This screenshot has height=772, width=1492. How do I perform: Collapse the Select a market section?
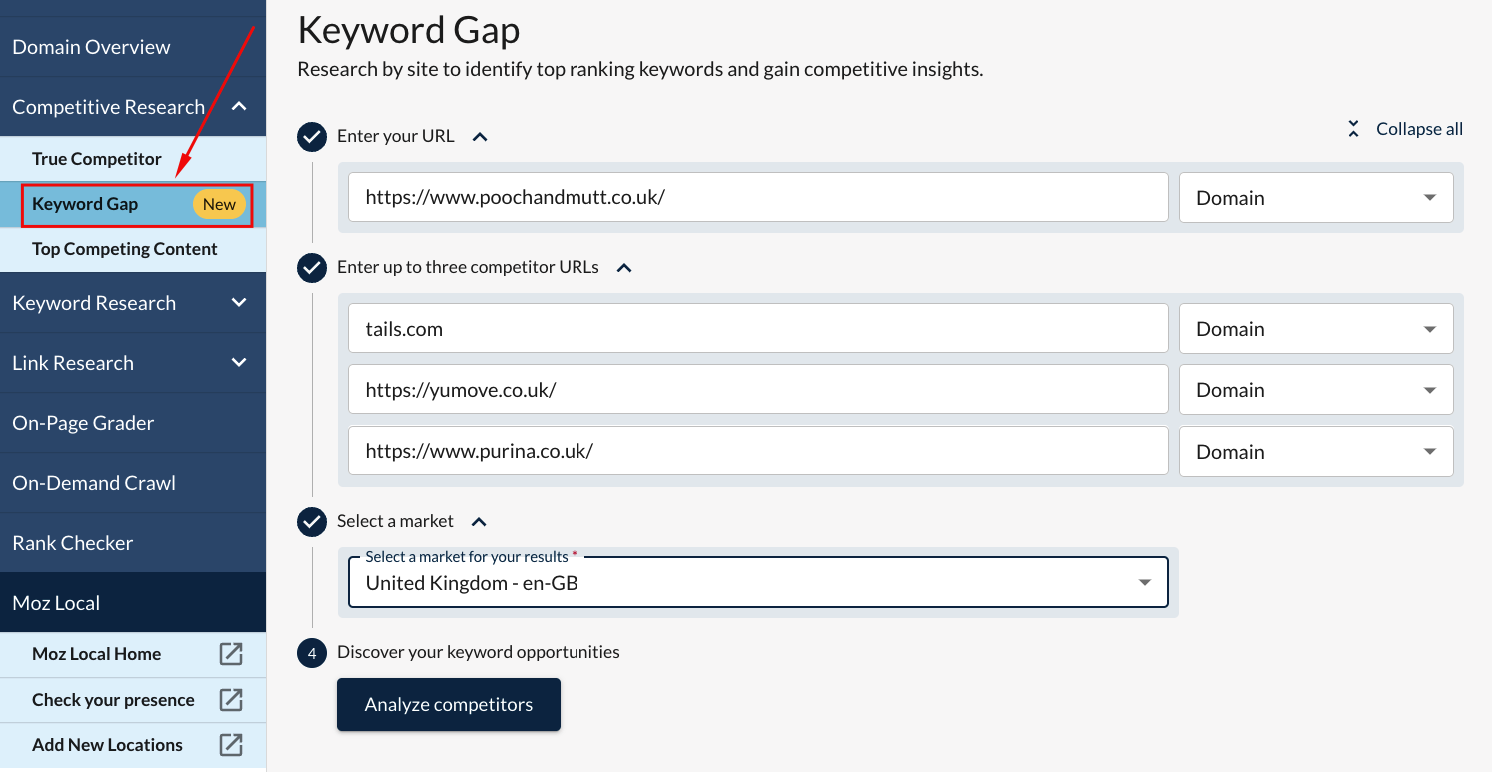[x=479, y=522]
